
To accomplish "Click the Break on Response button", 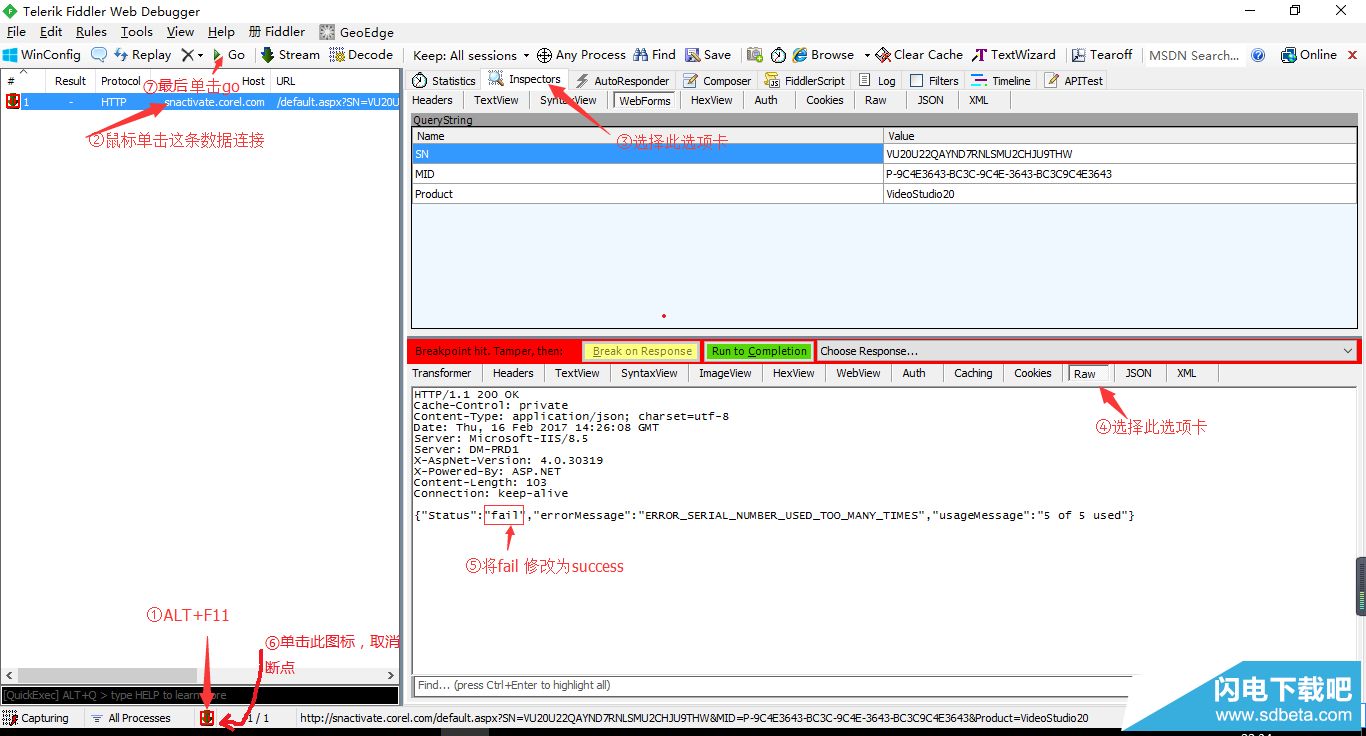I will 642,351.
